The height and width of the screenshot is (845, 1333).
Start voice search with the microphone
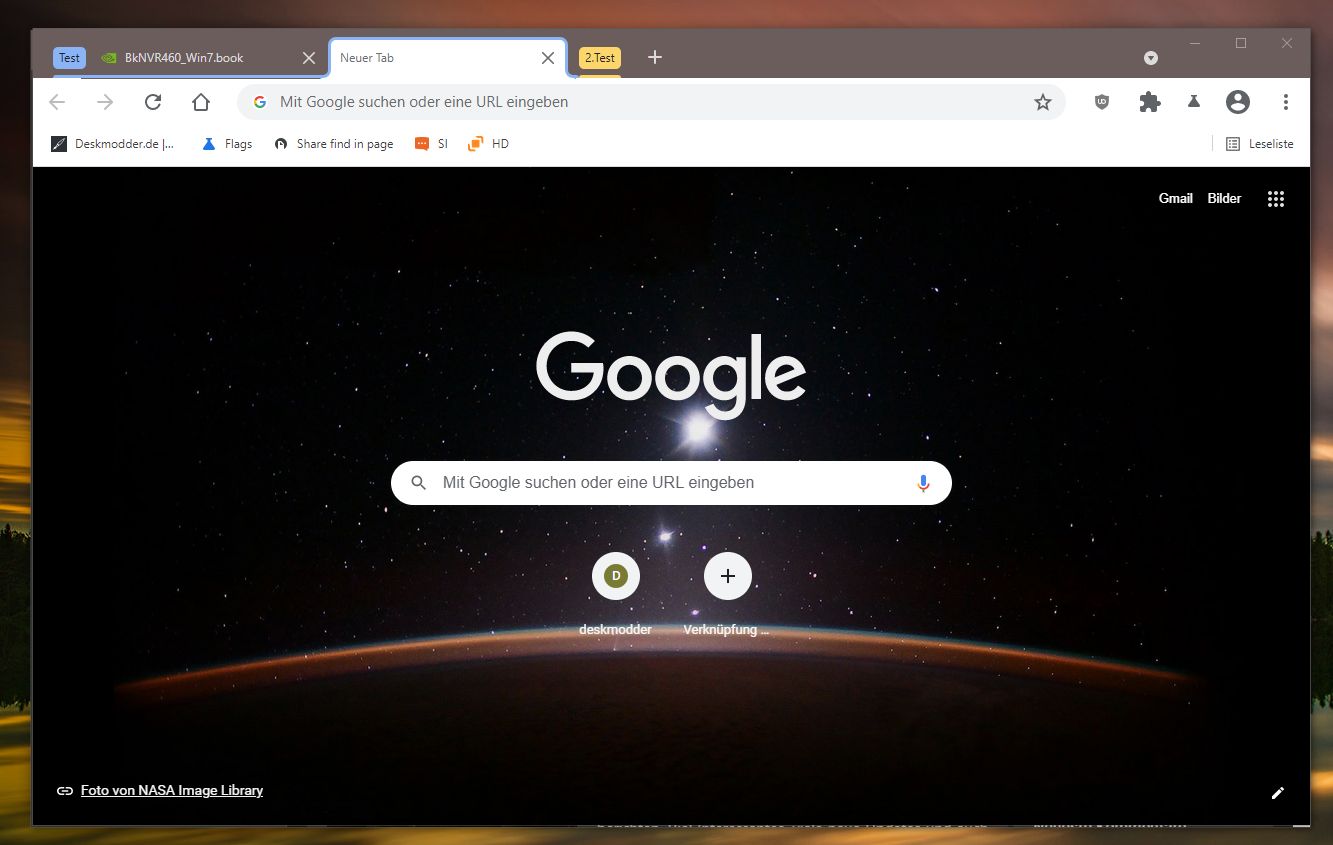point(923,483)
